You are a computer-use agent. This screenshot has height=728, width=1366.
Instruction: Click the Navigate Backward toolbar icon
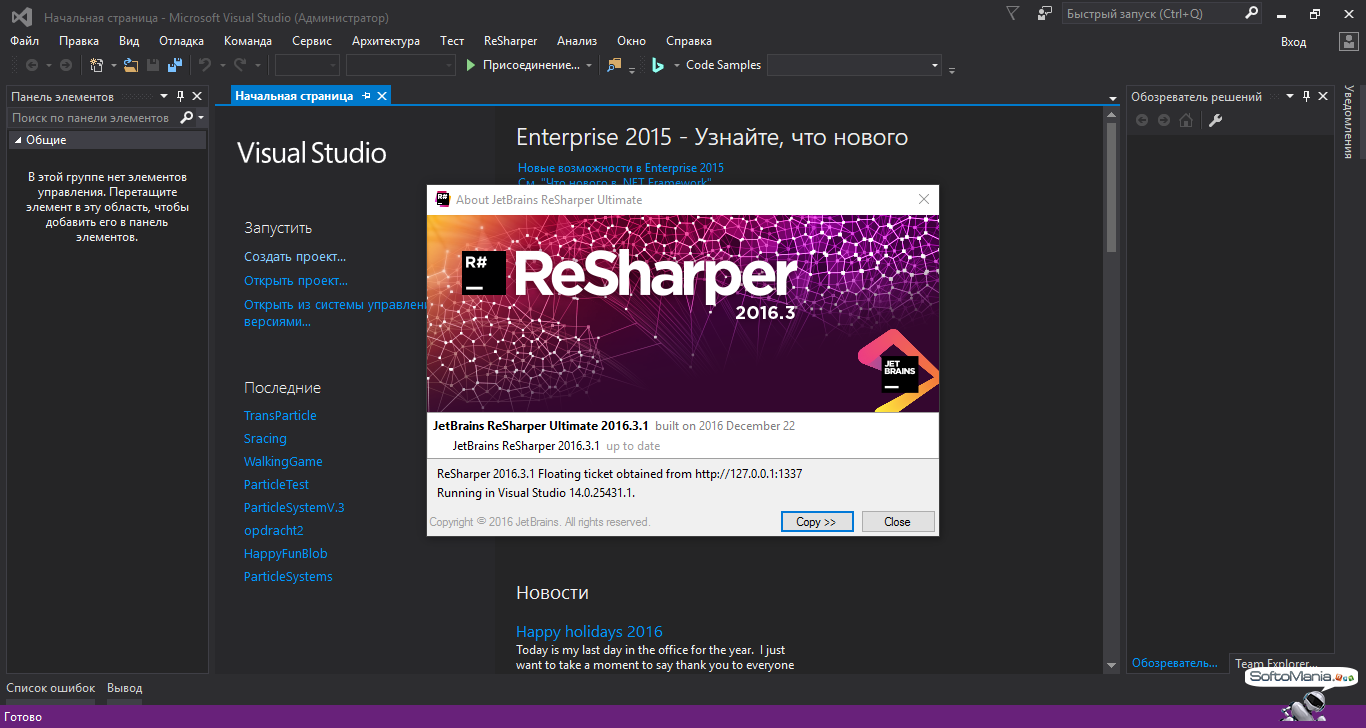[32, 65]
